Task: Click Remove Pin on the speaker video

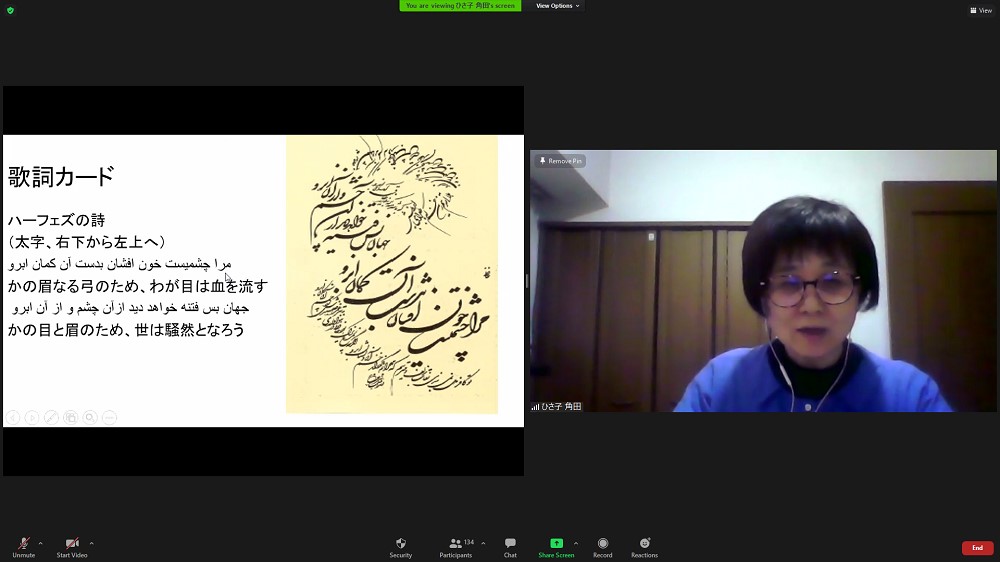Action: pos(561,161)
